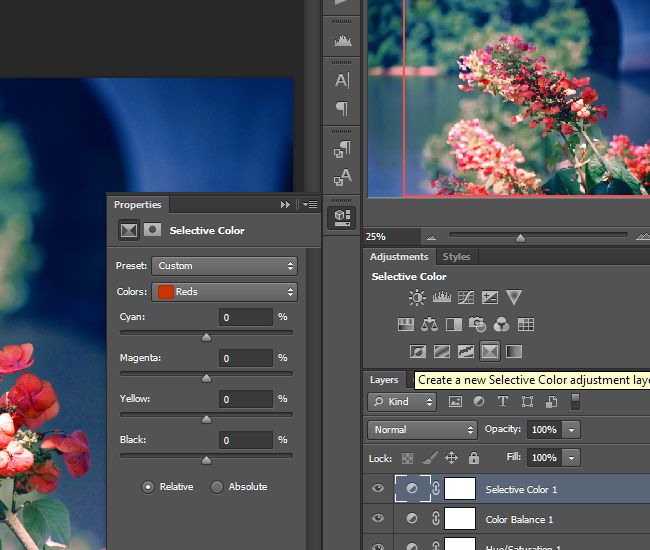The width and height of the screenshot is (650, 550).
Task: Select the Absolute method radio button
Action: tap(217, 487)
